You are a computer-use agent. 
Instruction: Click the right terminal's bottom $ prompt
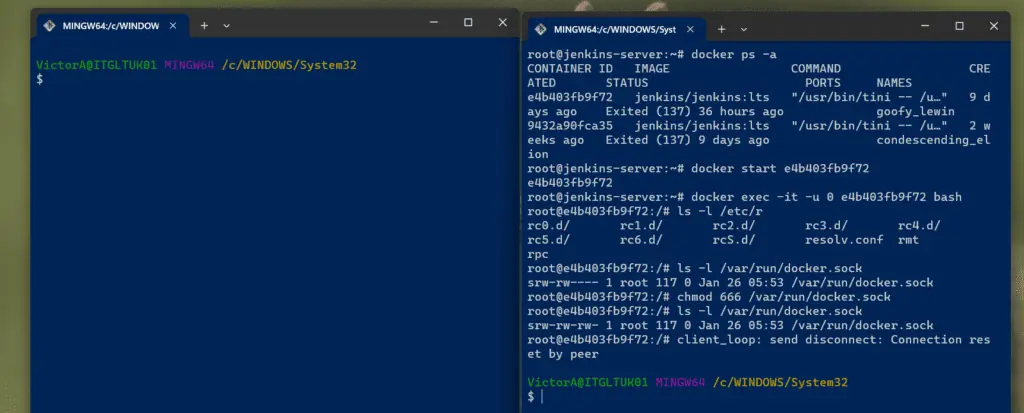click(x=531, y=396)
